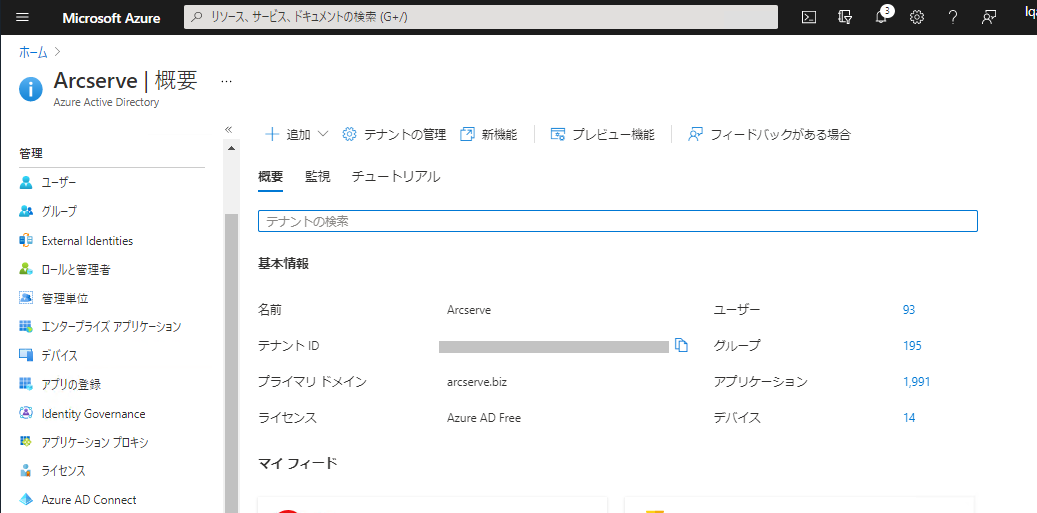Click the Arcserve overview info icon

pos(31,89)
